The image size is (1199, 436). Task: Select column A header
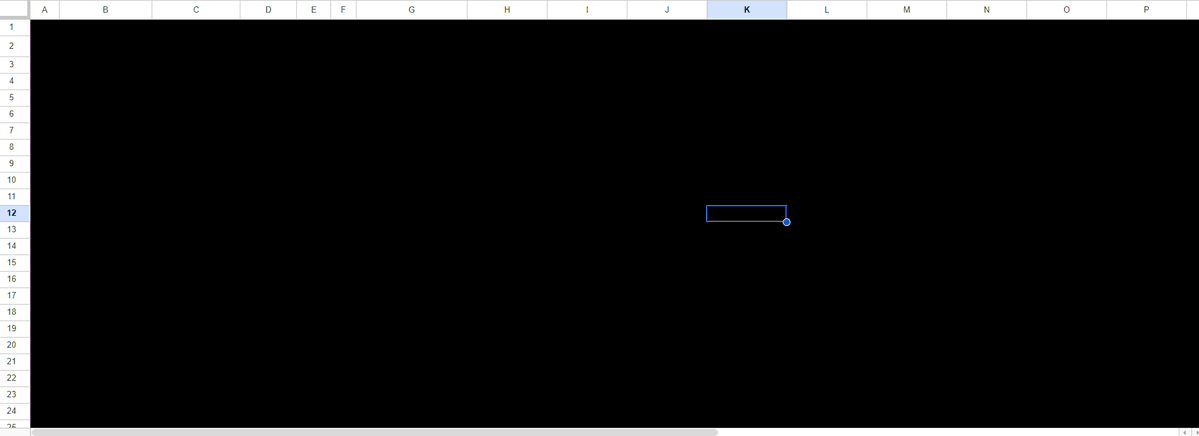click(44, 9)
